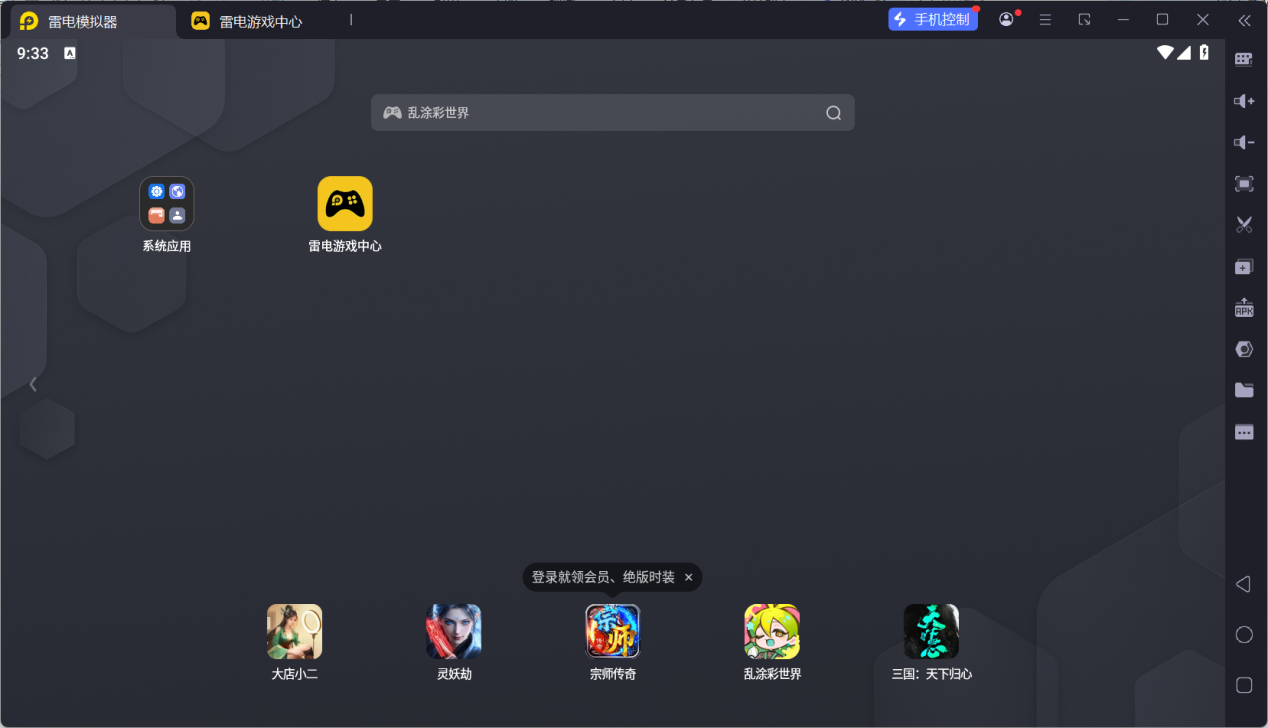This screenshot has width=1268, height=728.
Task: Launch the 大店小二 game
Action: 295,631
